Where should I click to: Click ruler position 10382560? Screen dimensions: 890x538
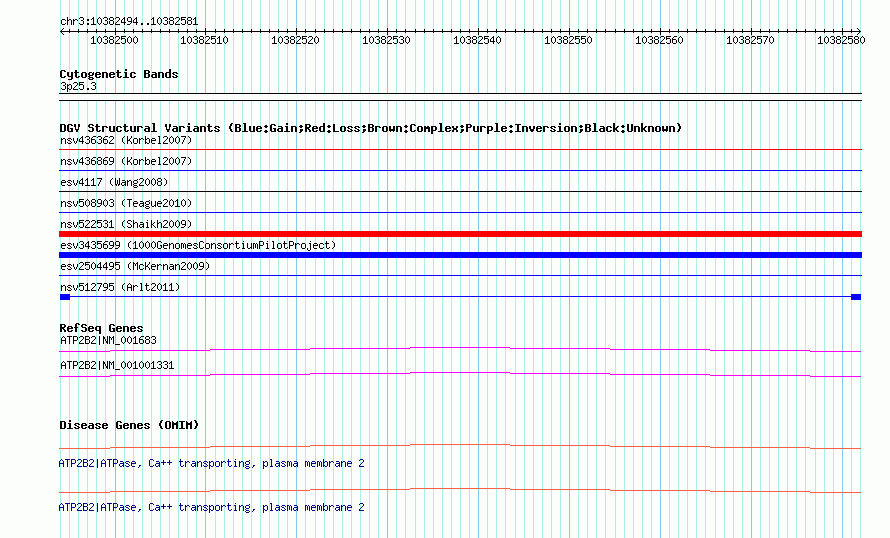(x=659, y=40)
